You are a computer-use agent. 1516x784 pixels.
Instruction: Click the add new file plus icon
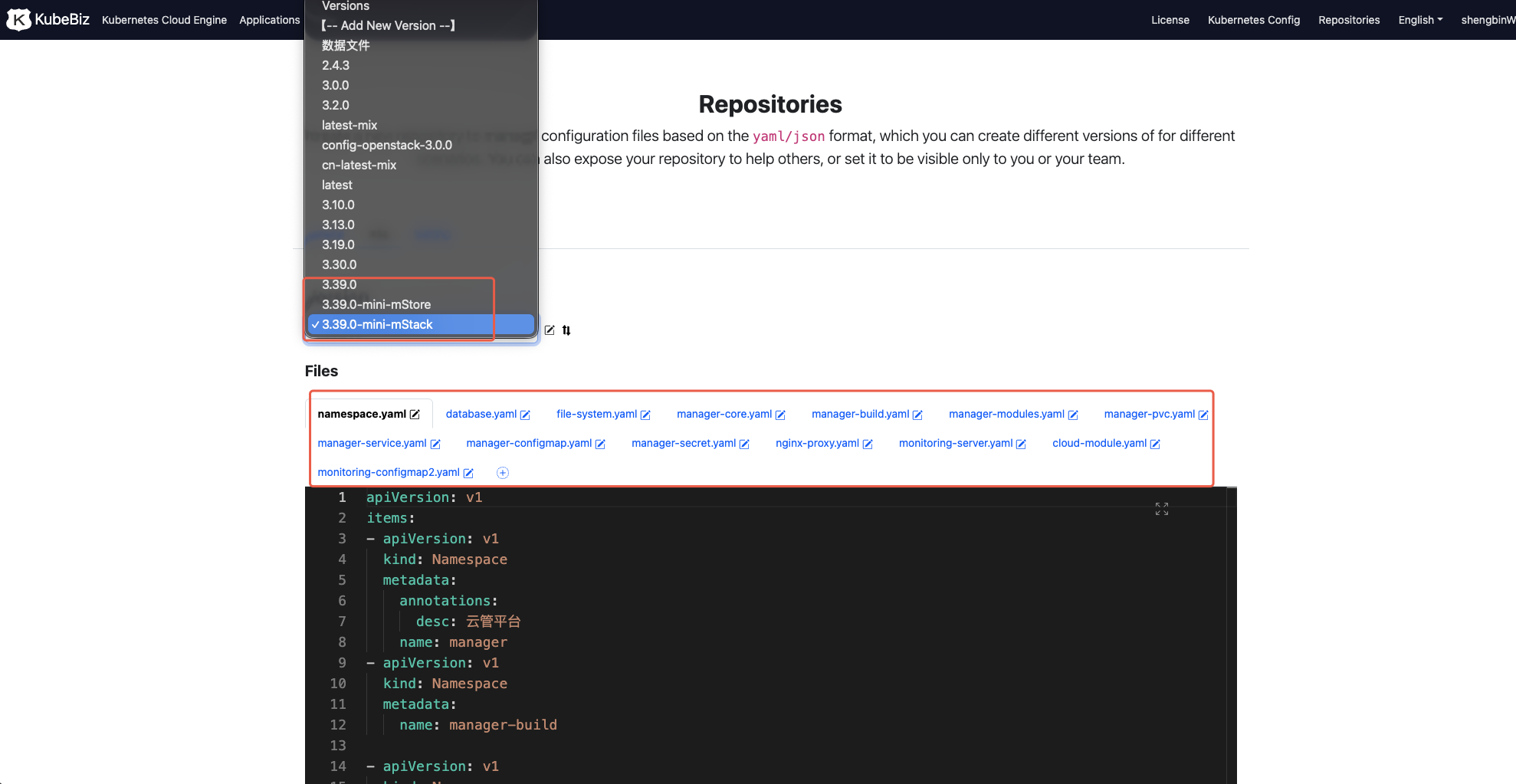pyautogui.click(x=503, y=473)
